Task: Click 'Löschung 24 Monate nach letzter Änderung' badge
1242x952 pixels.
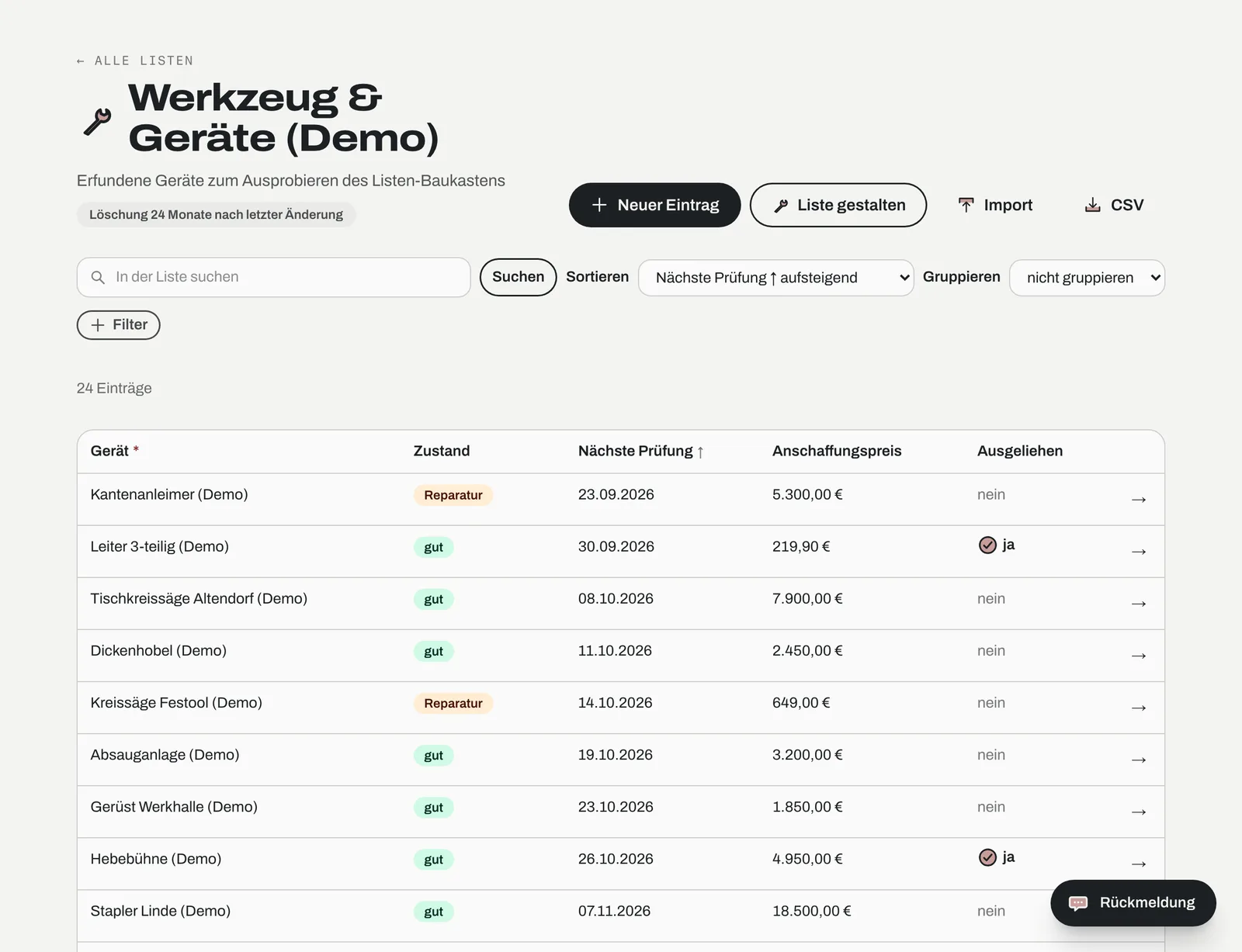Action: point(216,215)
